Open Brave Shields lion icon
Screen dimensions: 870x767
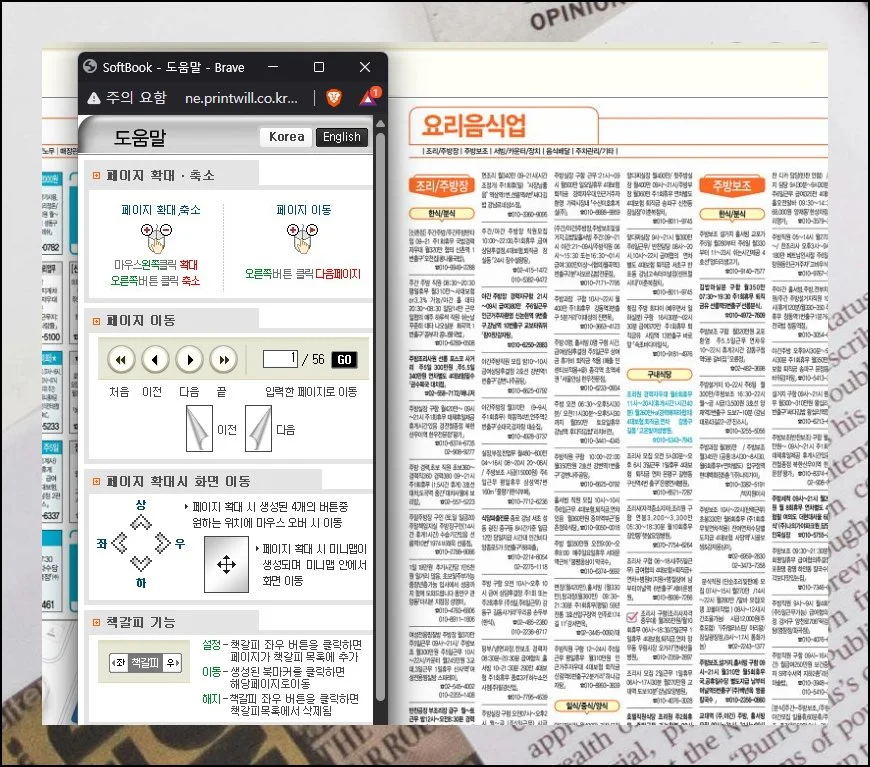point(333,98)
